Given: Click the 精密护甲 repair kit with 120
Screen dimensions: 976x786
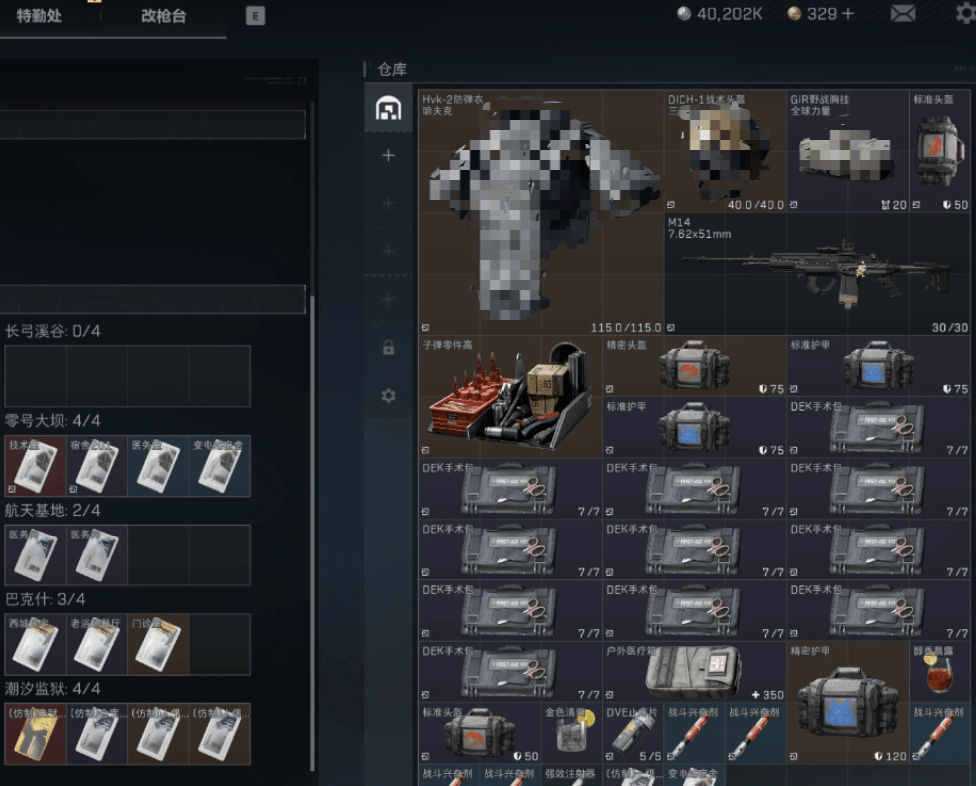Looking at the screenshot, I should click(848, 703).
